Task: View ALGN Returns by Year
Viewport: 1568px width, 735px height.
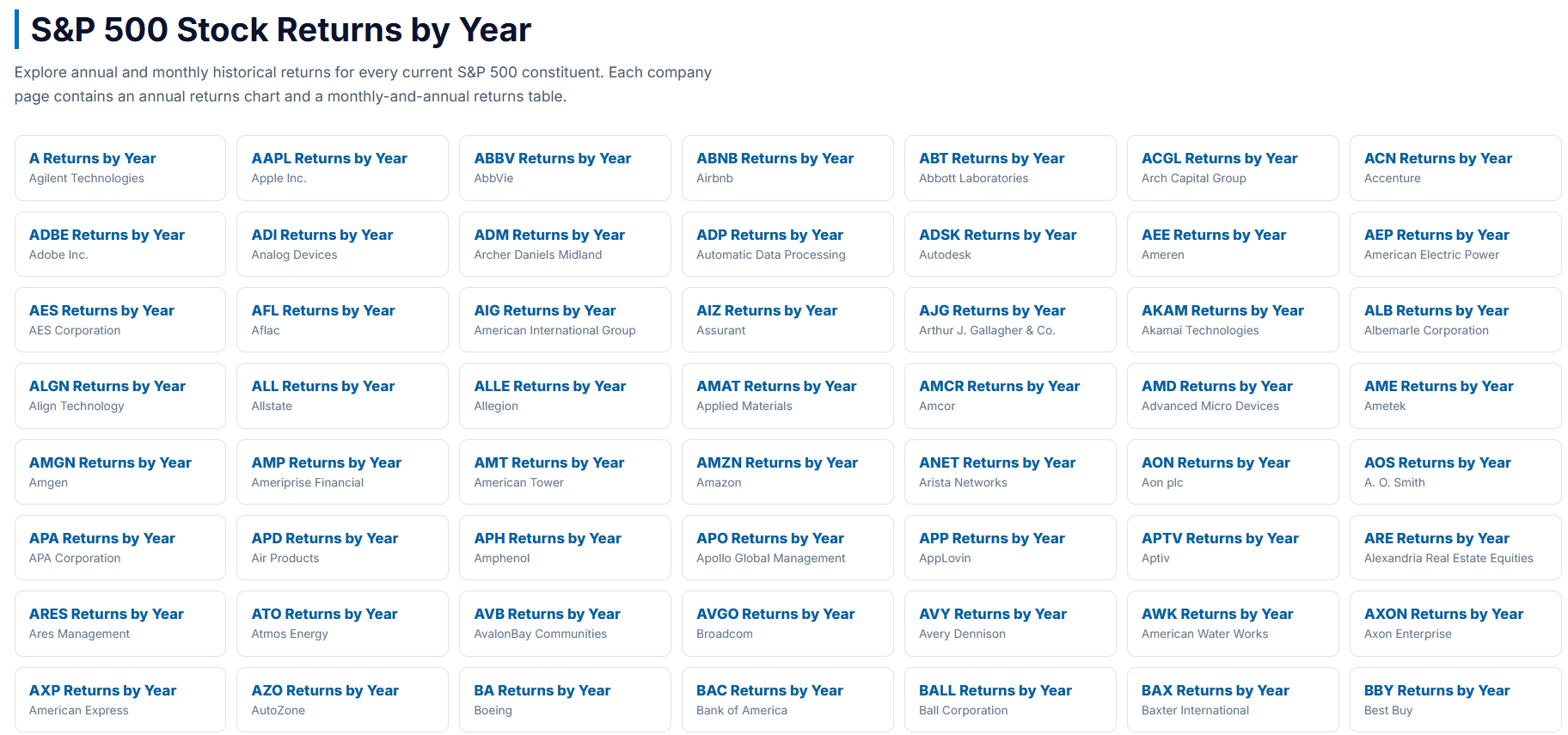Action: click(x=120, y=395)
